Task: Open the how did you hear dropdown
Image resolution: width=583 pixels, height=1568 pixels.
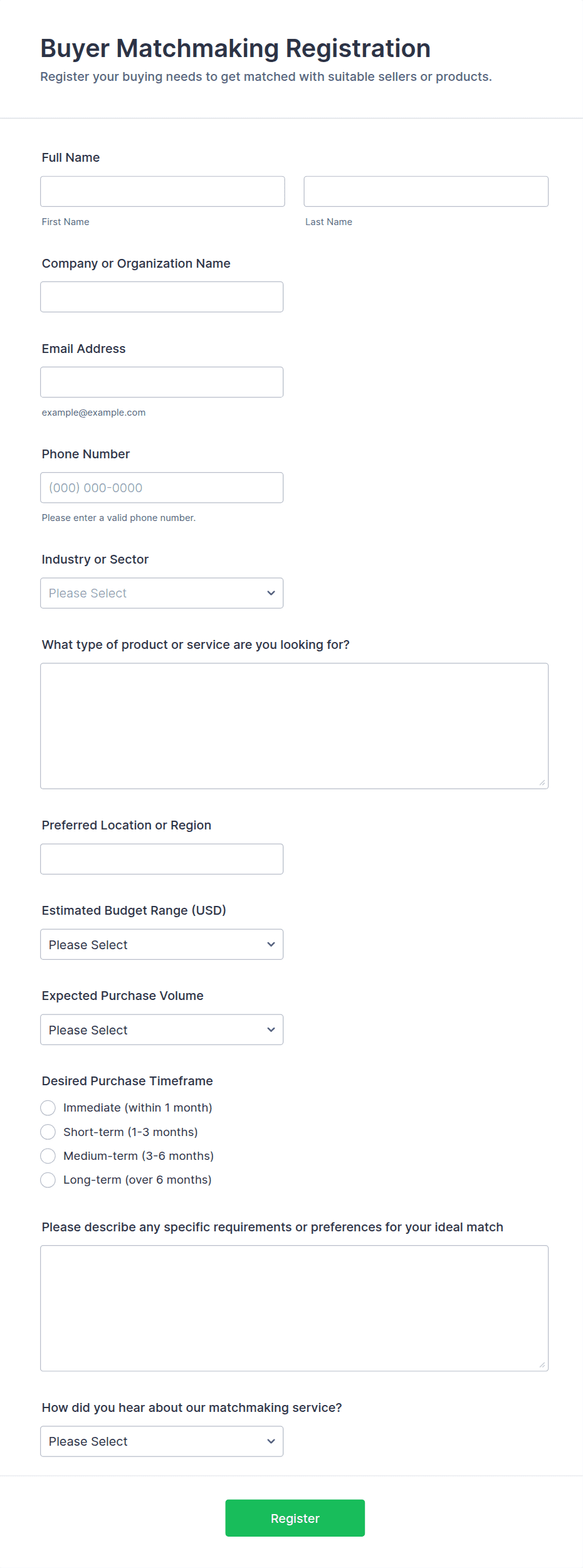Action: 162,1441
